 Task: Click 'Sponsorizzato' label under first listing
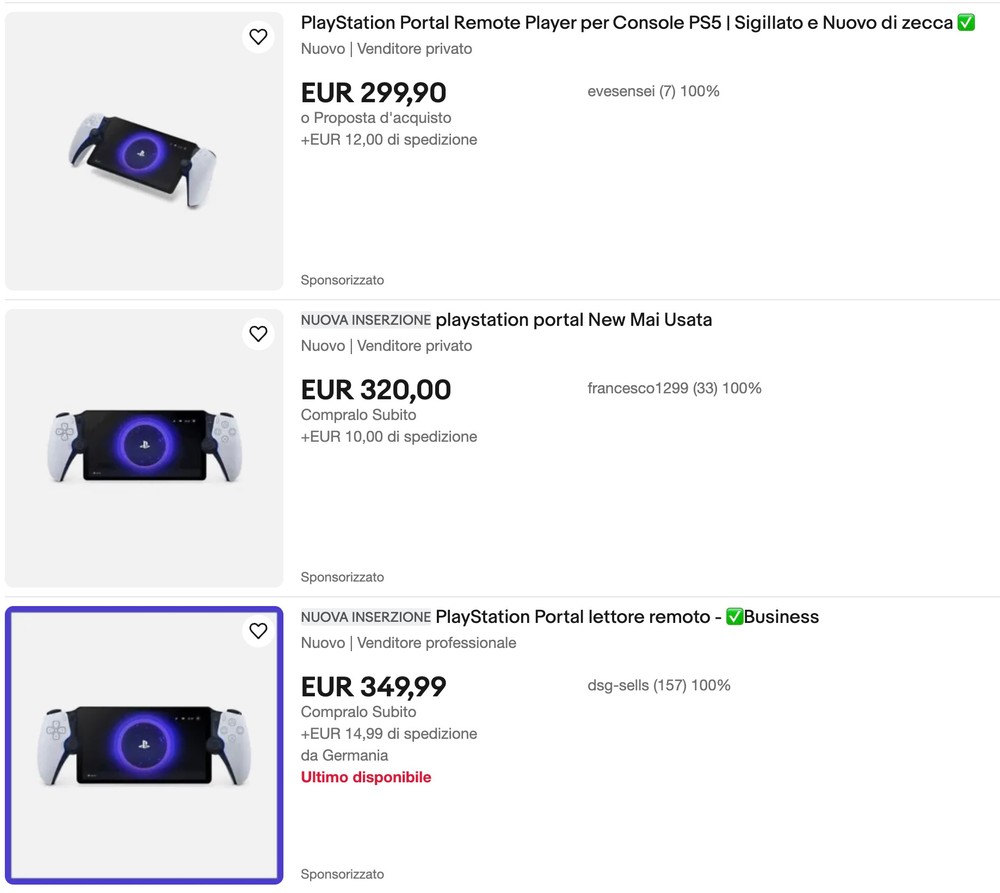(342, 280)
